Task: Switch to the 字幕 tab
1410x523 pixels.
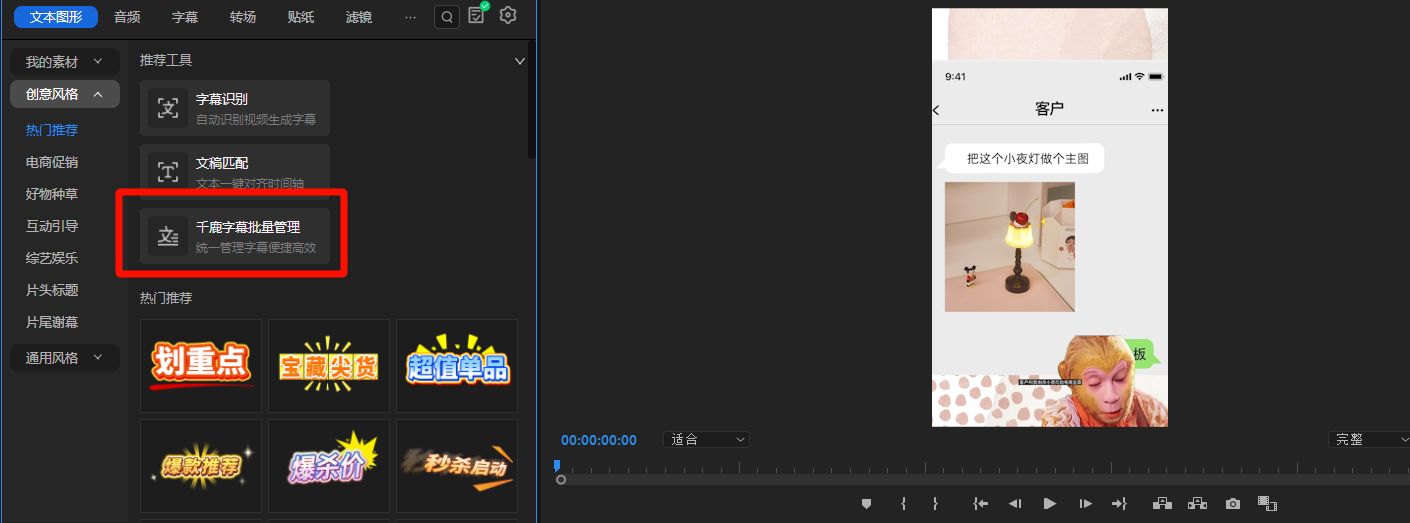Action: (185, 17)
